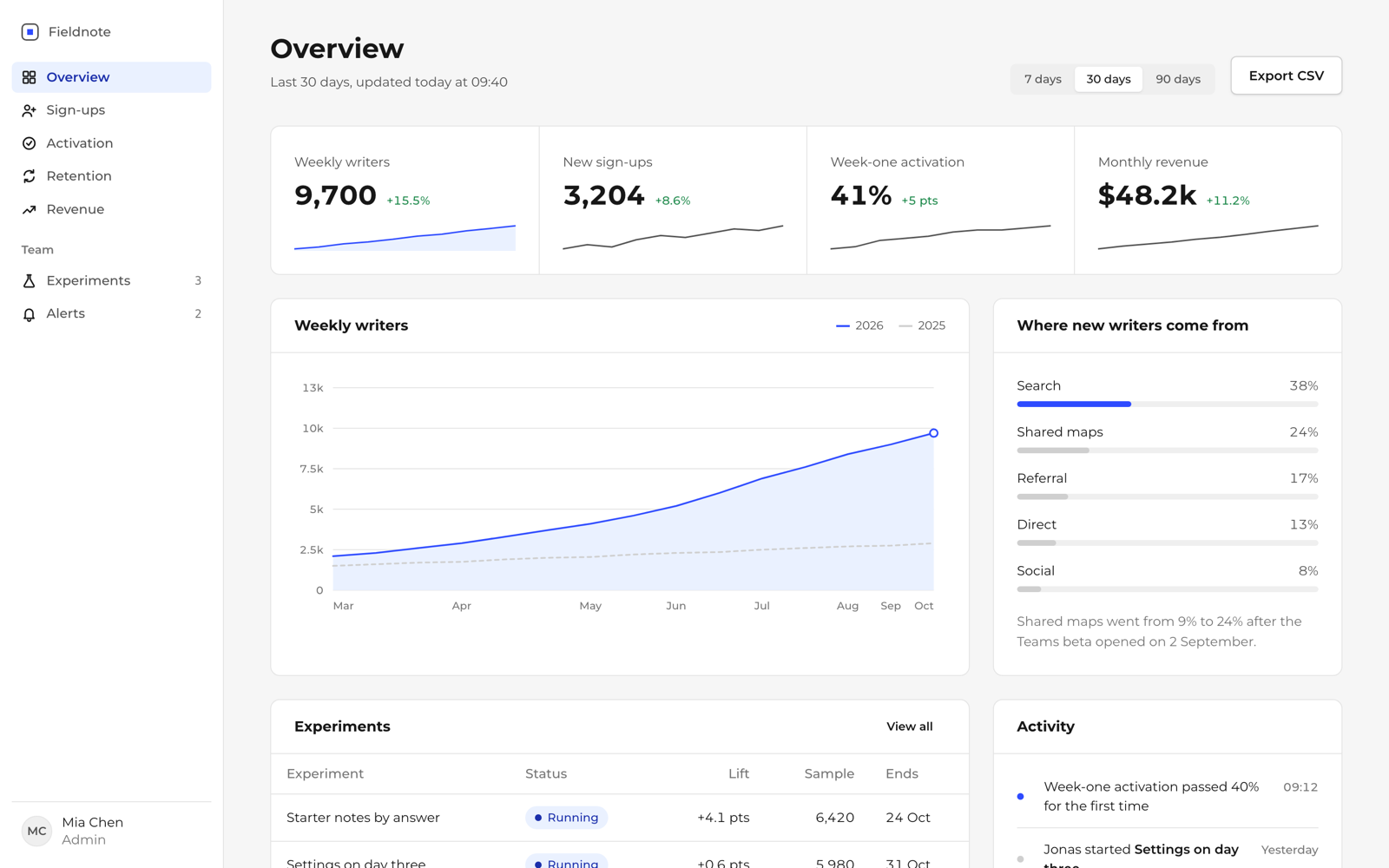Click the 41% week-one activation value

pos(860,195)
